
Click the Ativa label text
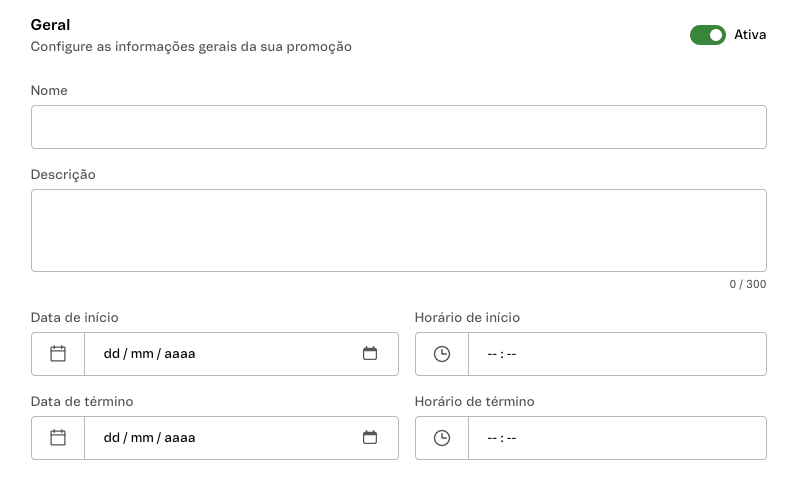(x=750, y=35)
